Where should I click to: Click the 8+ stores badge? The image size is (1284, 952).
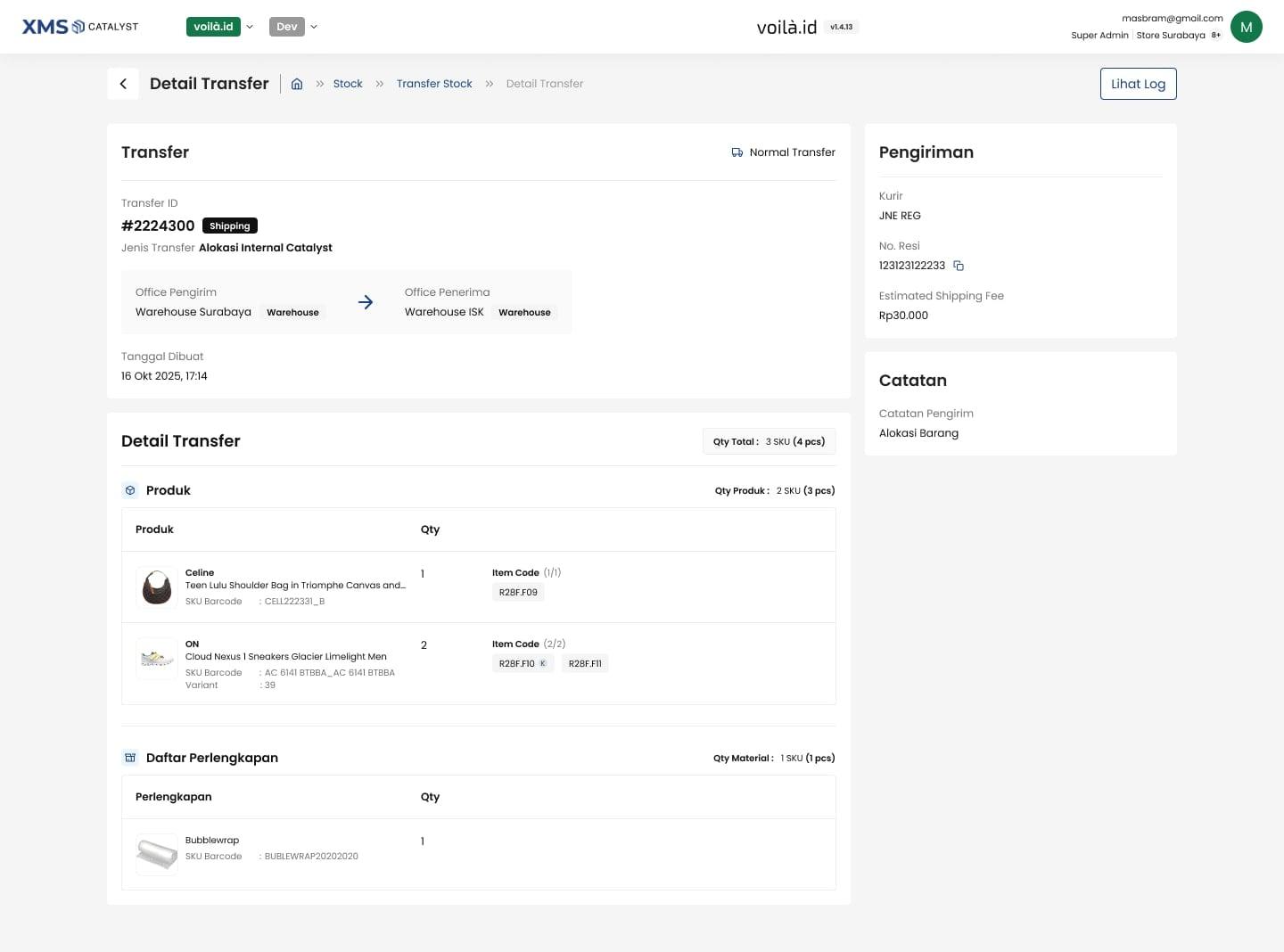coord(1216,36)
